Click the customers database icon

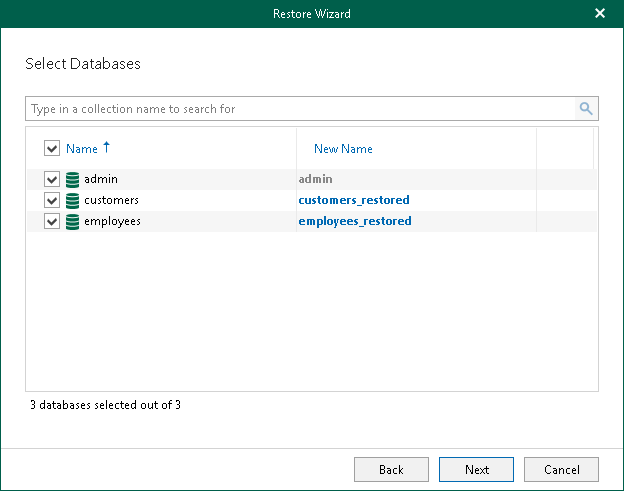[72, 200]
